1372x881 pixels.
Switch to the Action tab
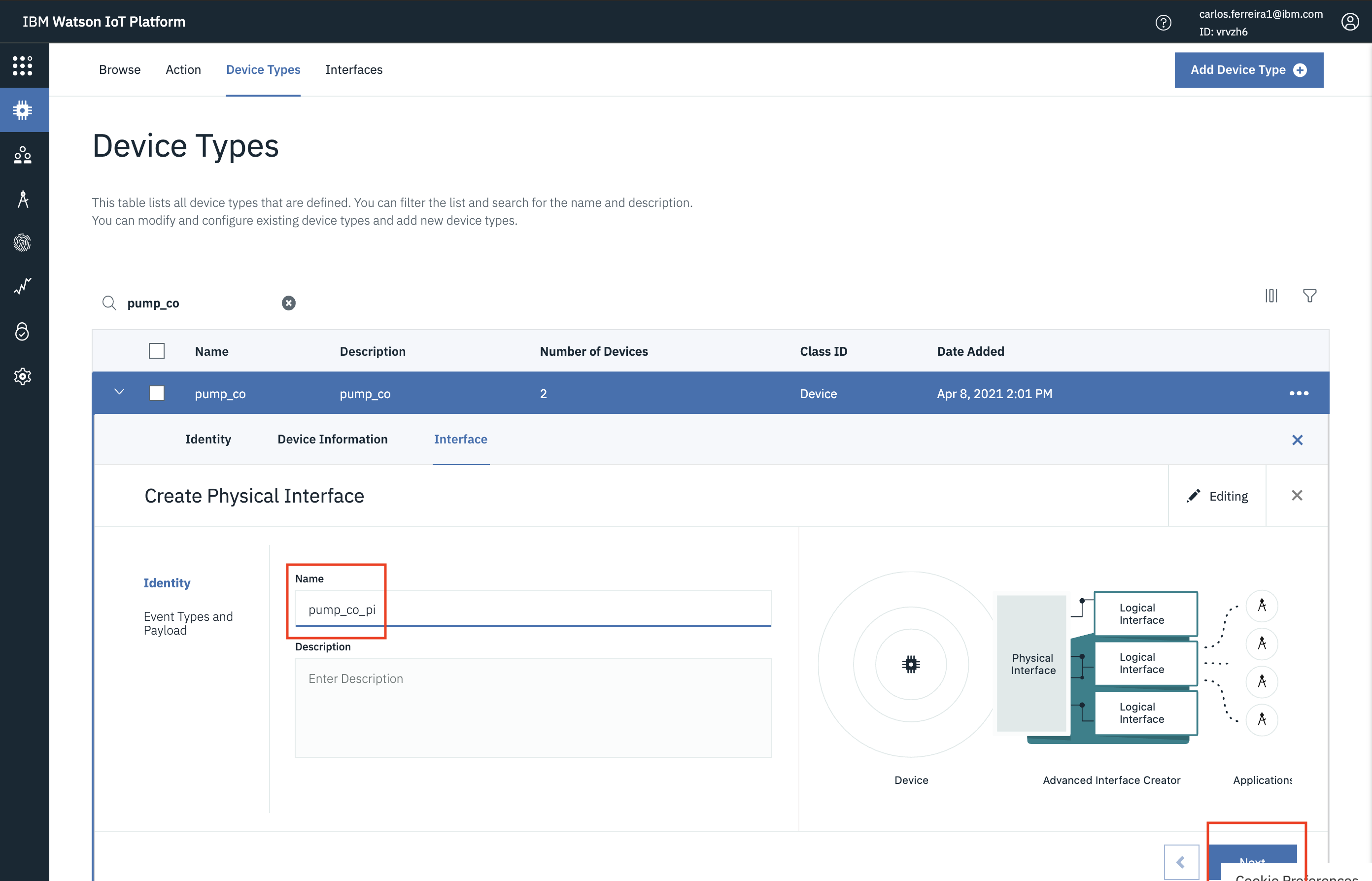[x=183, y=69]
